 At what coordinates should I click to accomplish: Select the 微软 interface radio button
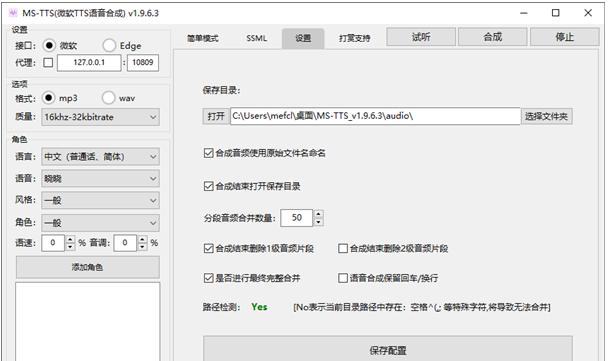click(49, 45)
